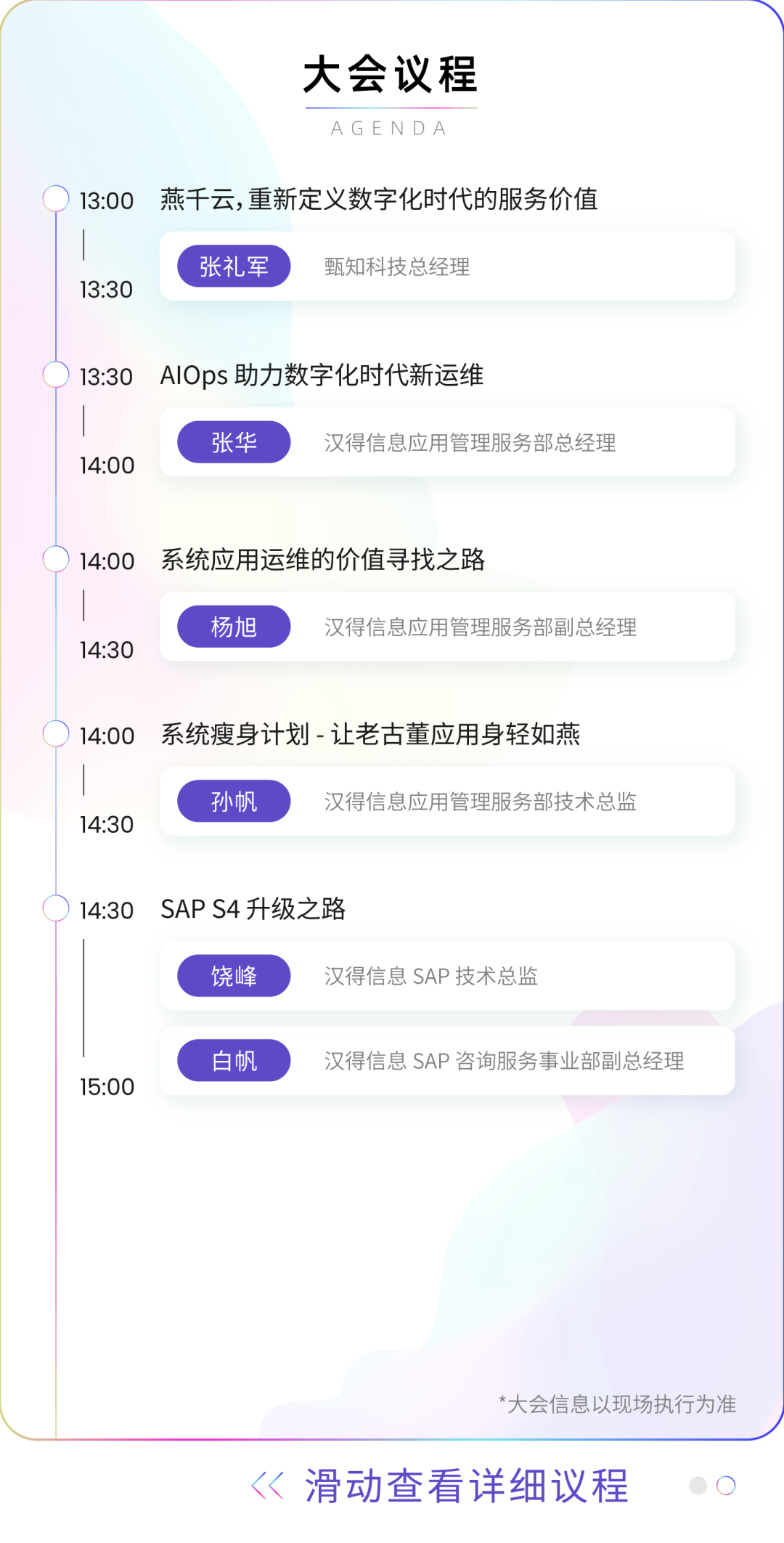The width and height of the screenshot is (784, 1543).
Task: Click the 13:00 timeline circle marker
Action: [x=56, y=198]
